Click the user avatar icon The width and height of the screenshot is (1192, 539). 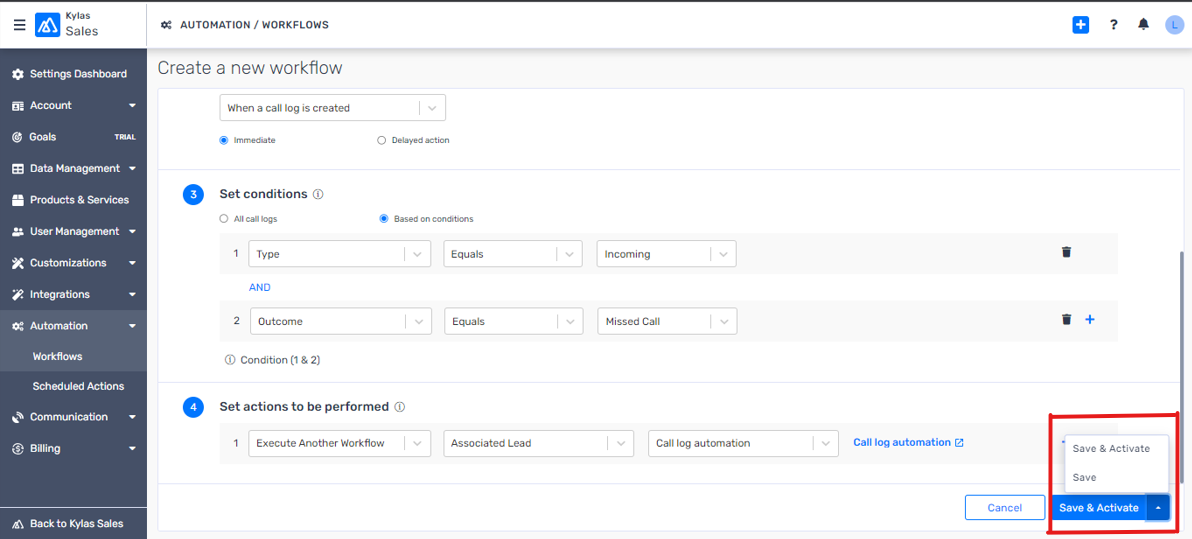coord(1174,25)
